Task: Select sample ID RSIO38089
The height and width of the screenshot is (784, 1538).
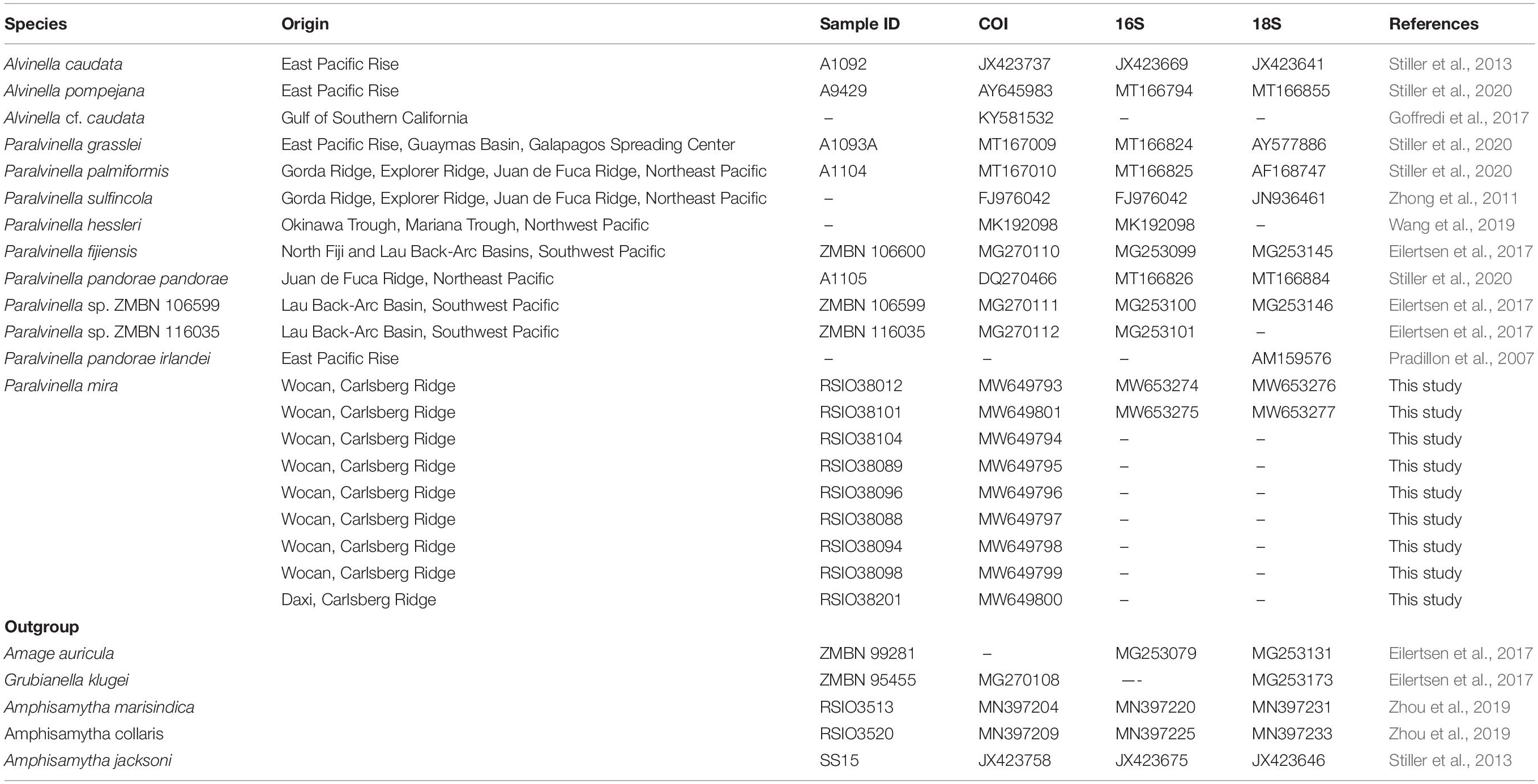Action: pyautogui.click(x=860, y=466)
